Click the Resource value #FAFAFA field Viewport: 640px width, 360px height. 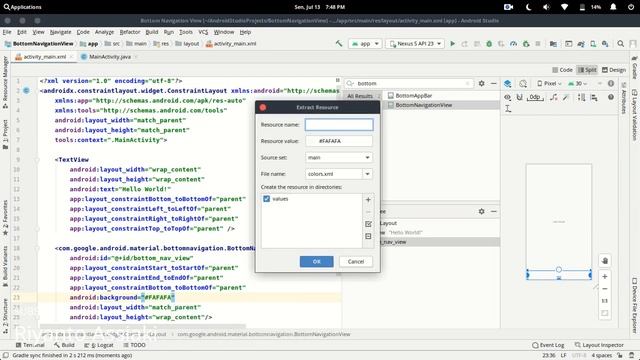pos(339,141)
